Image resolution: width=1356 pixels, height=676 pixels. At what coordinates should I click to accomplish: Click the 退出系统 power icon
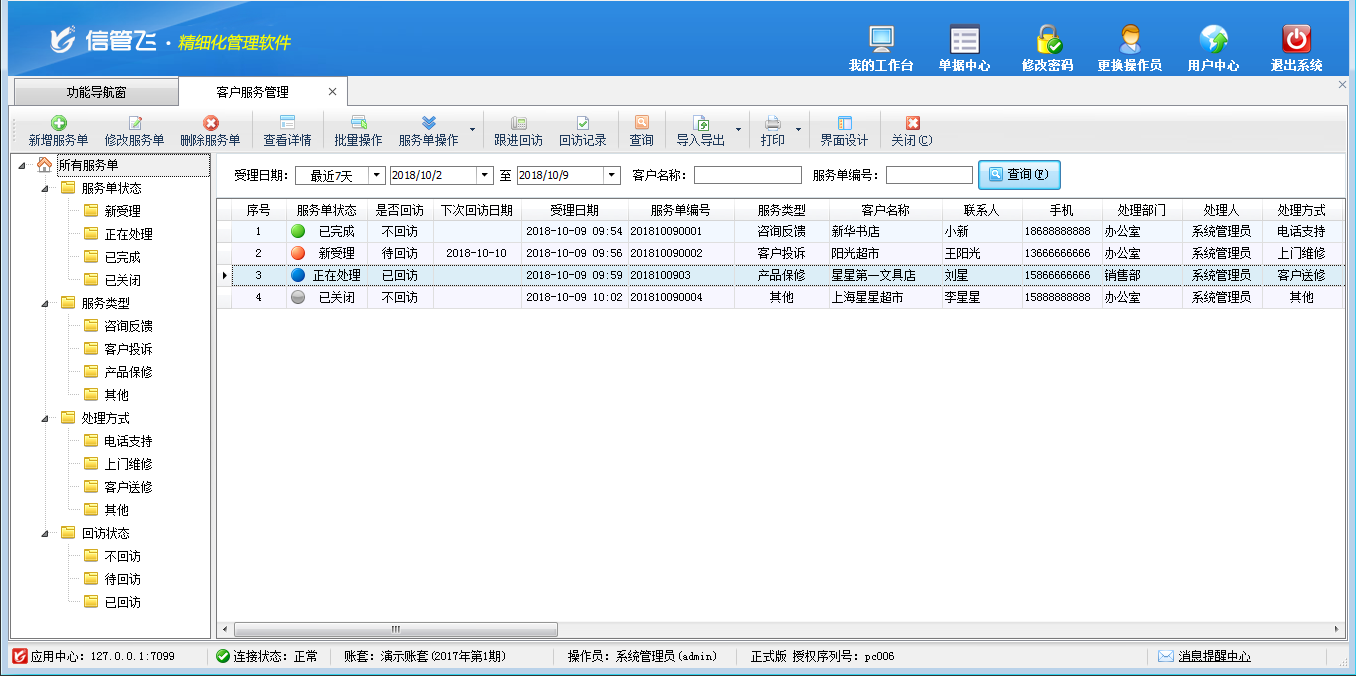(x=1296, y=40)
